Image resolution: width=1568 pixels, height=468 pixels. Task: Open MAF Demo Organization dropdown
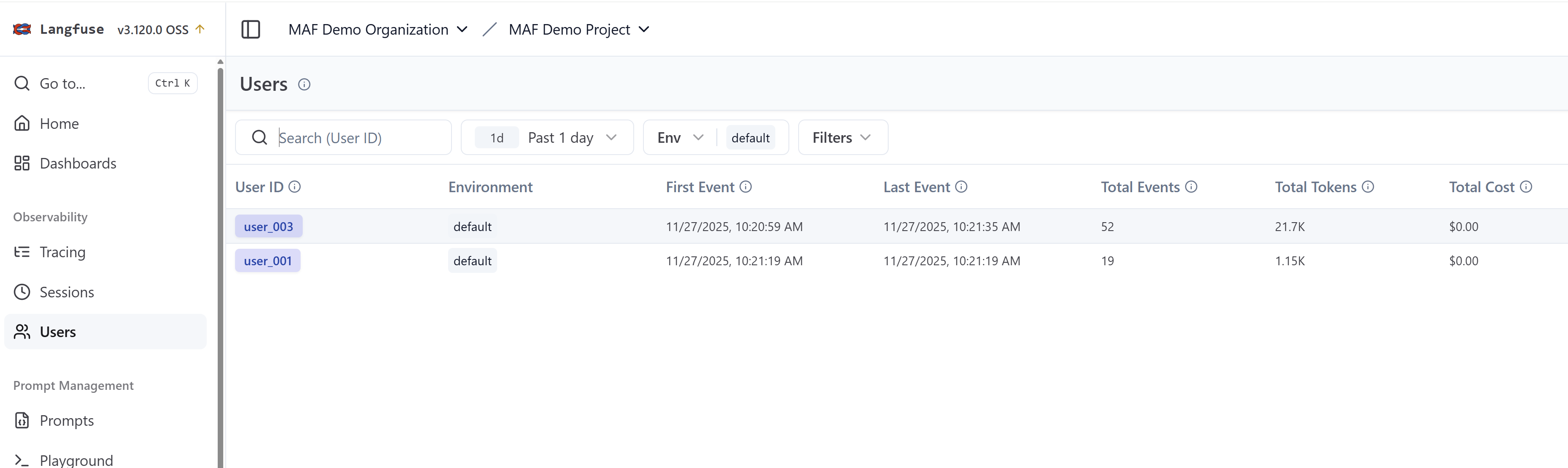[378, 29]
